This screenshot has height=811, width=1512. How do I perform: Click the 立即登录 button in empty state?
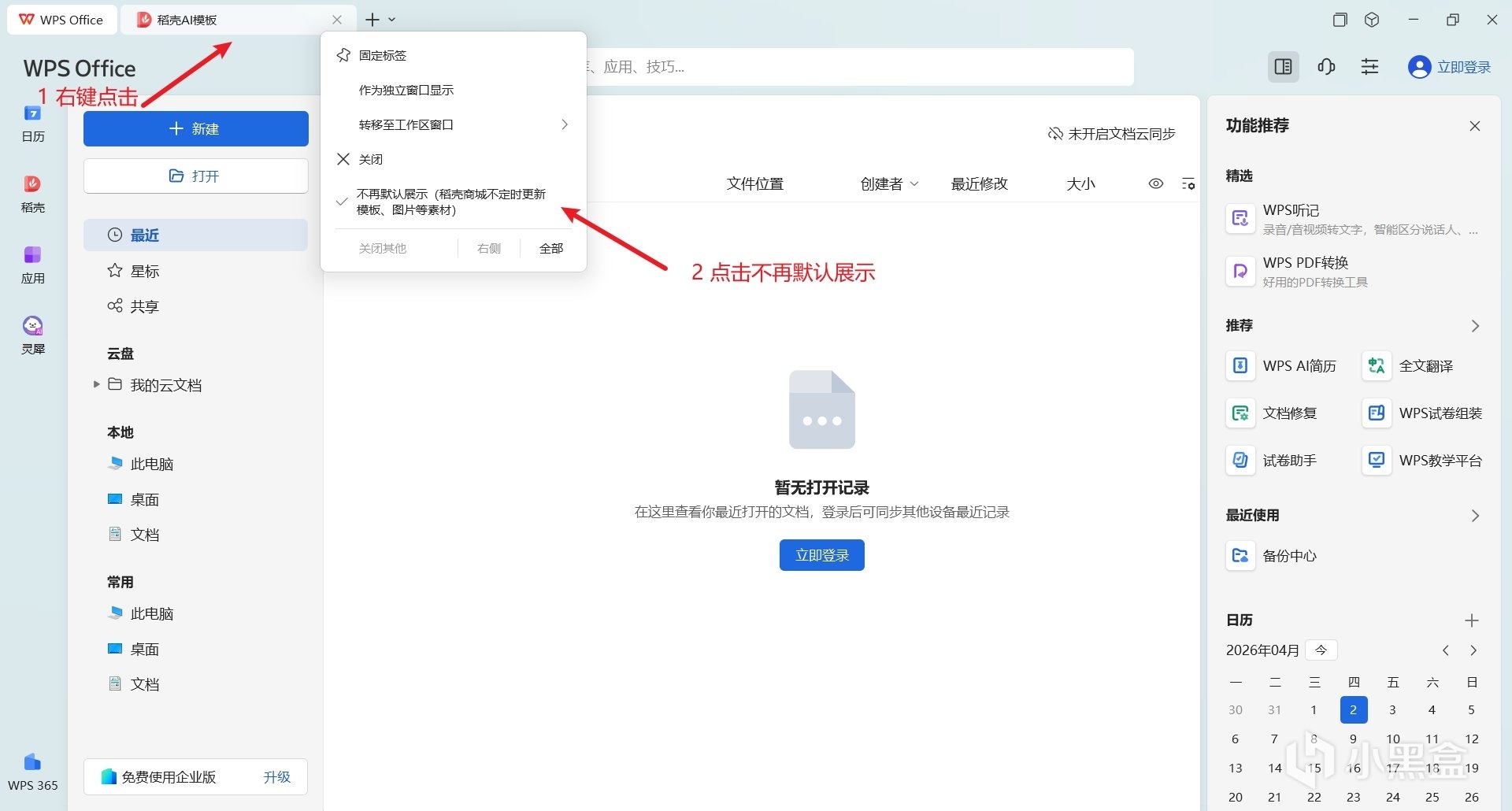[821, 555]
